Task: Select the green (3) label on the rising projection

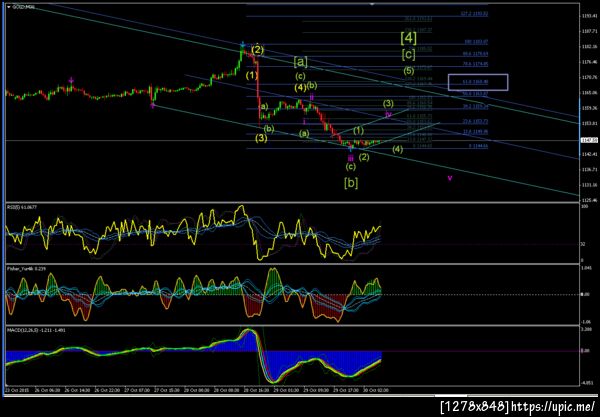Action: coord(388,103)
